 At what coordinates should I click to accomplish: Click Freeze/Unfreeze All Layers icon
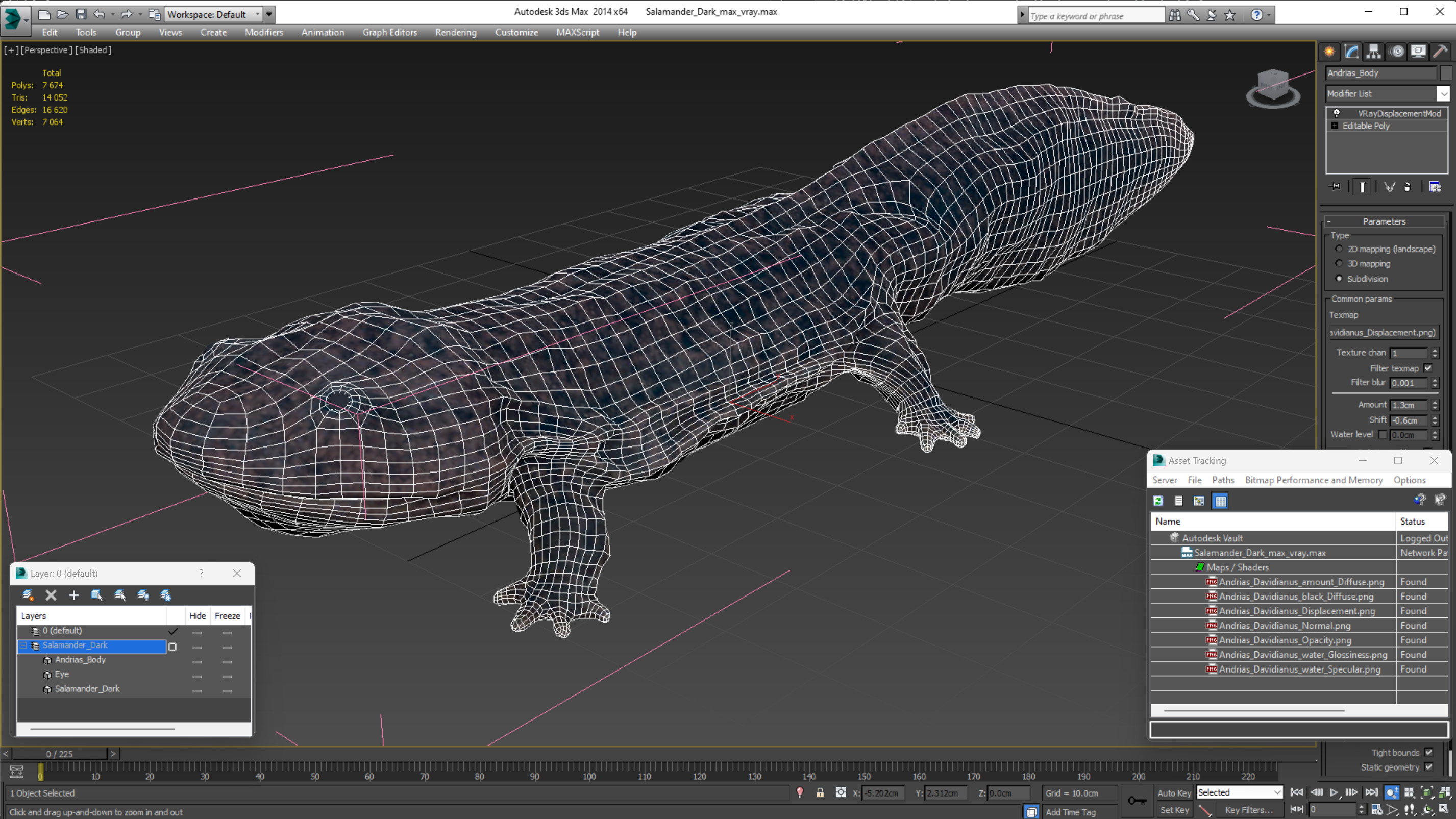tap(166, 594)
